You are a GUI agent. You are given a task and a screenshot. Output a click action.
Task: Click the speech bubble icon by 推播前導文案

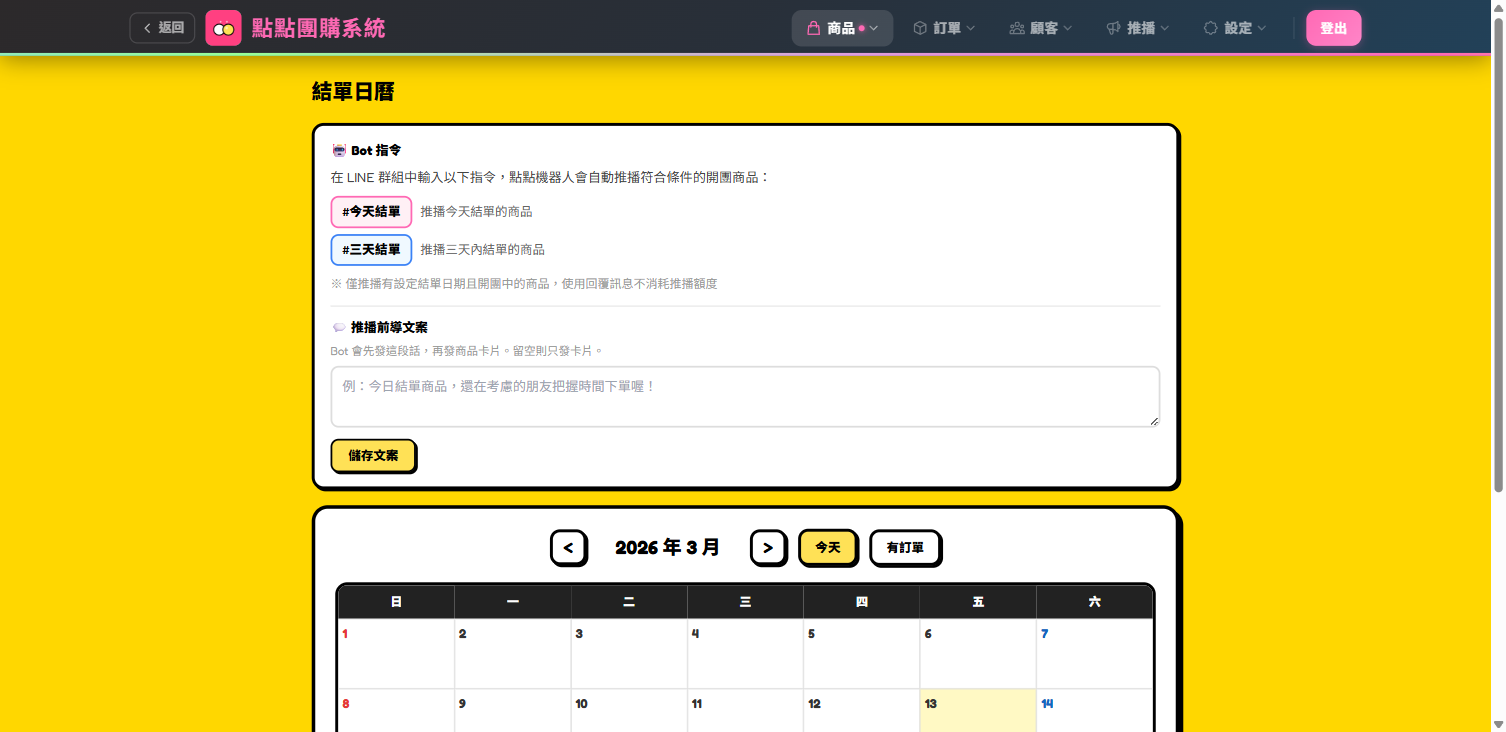click(339, 328)
